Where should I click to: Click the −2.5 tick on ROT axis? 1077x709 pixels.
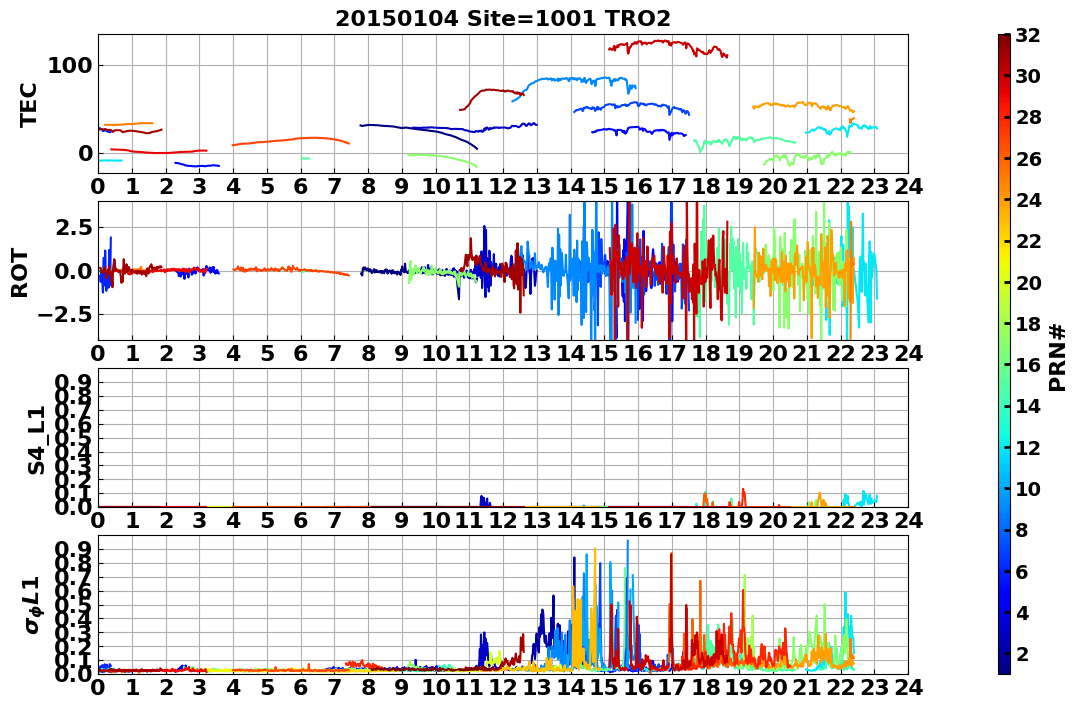(66, 315)
